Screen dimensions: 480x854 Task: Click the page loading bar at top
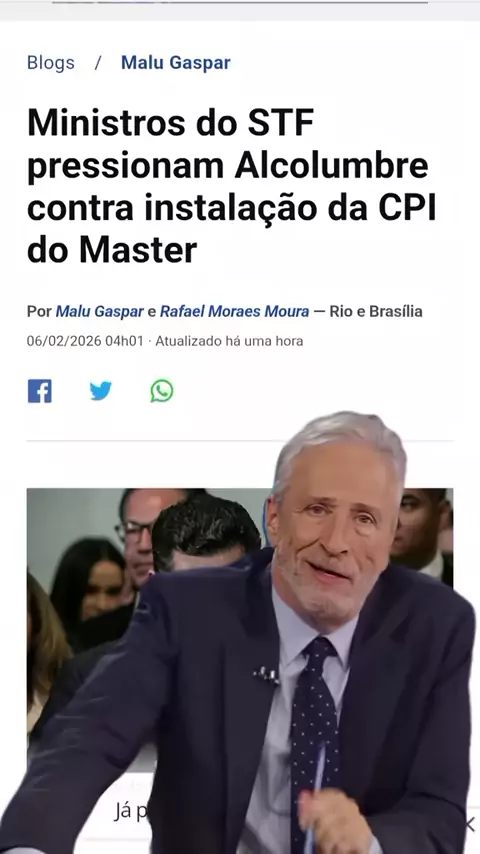[240, 2]
